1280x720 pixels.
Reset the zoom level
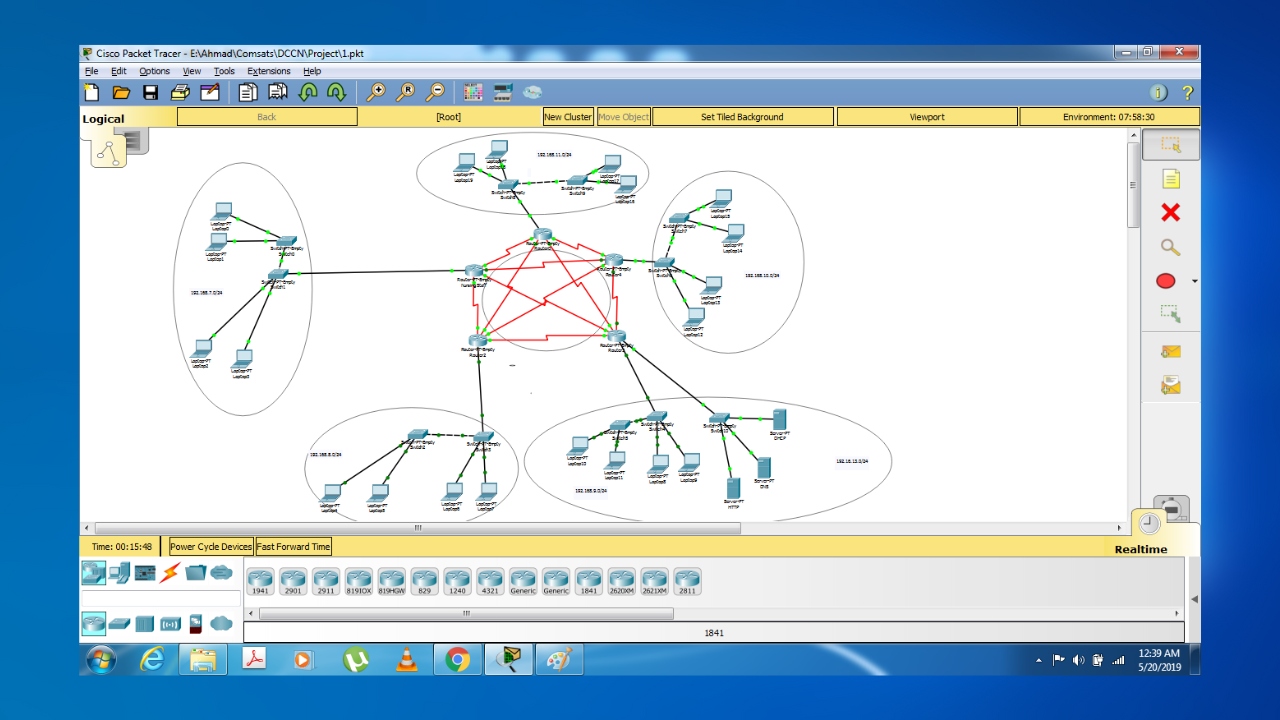pyautogui.click(x=405, y=92)
